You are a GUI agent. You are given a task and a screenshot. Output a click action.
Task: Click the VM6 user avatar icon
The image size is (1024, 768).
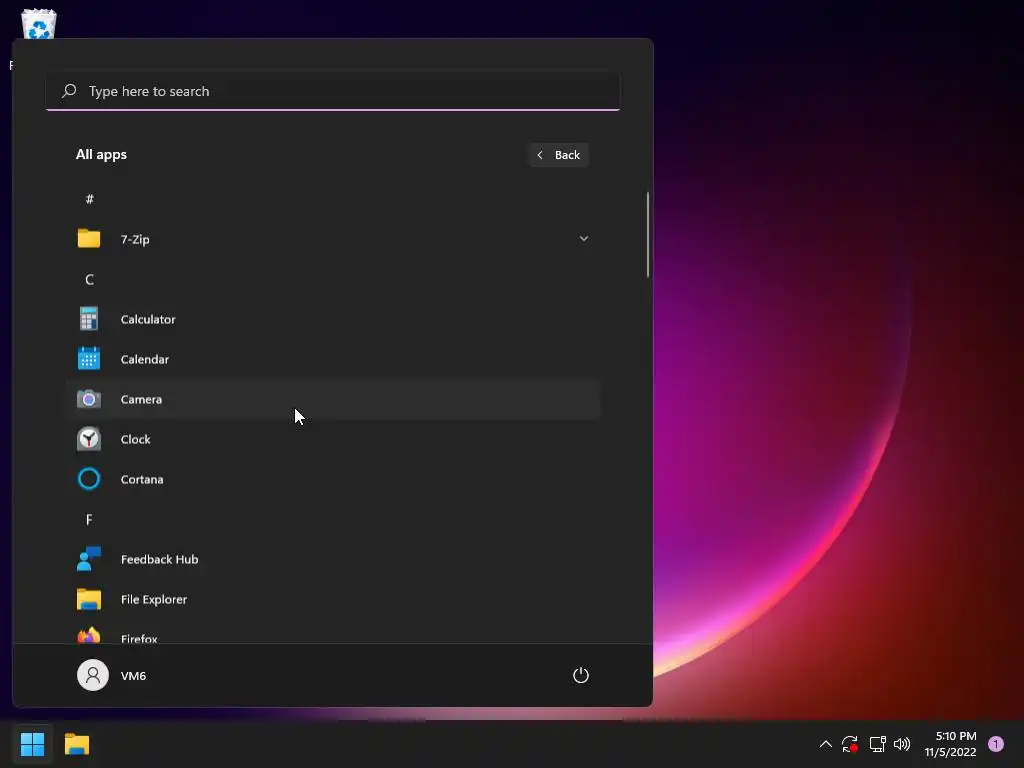coord(93,675)
